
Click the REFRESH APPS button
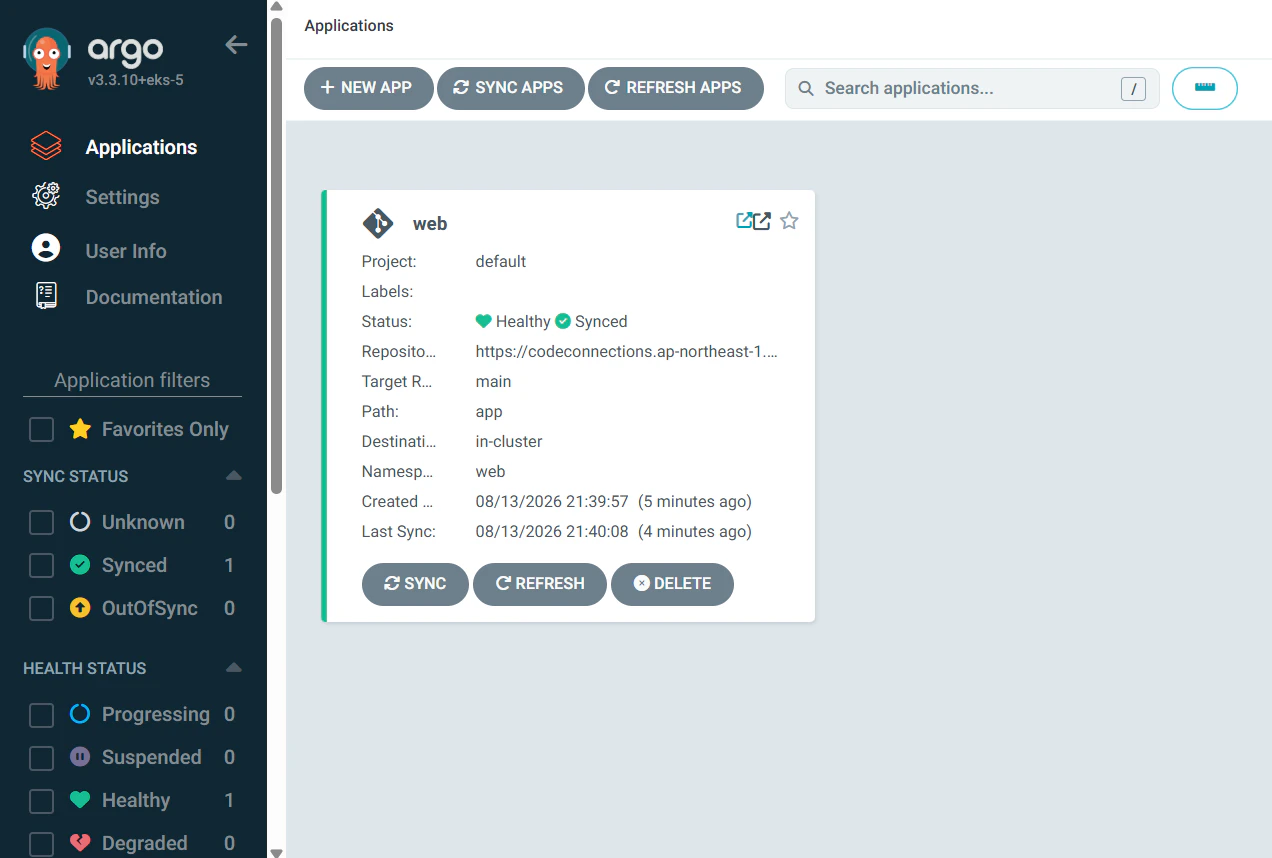click(x=676, y=88)
